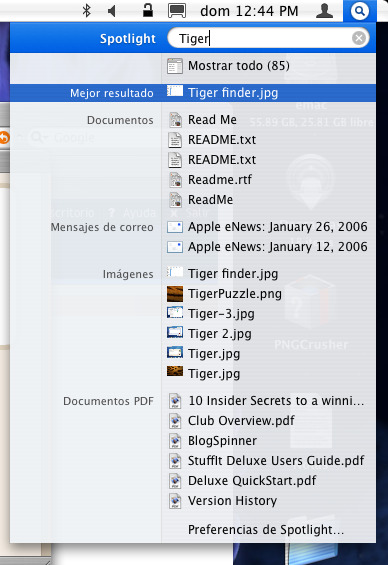The height and width of the screenshot is (565, 388).
Task: Click the Spotlight magnifying glass icon
Action: [360, 11]
